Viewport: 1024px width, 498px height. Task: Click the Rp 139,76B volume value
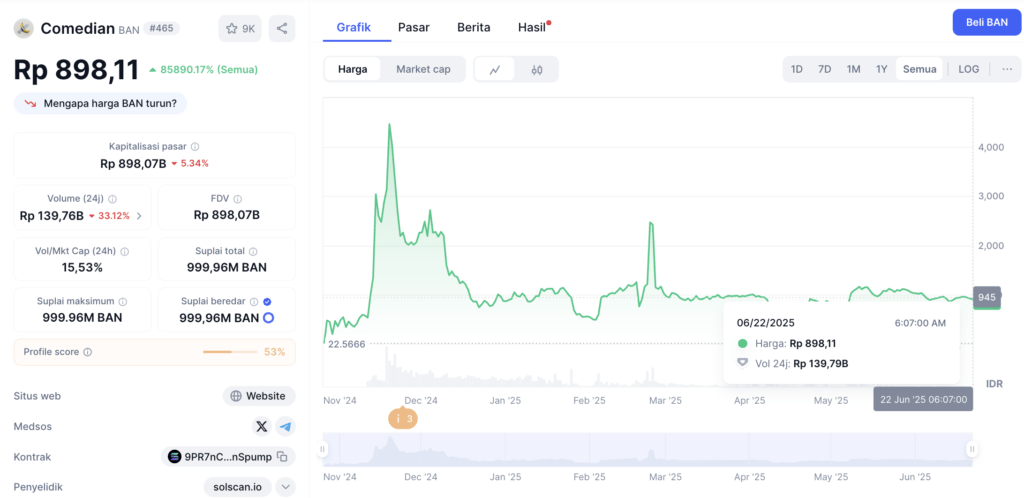coord(52,215)
